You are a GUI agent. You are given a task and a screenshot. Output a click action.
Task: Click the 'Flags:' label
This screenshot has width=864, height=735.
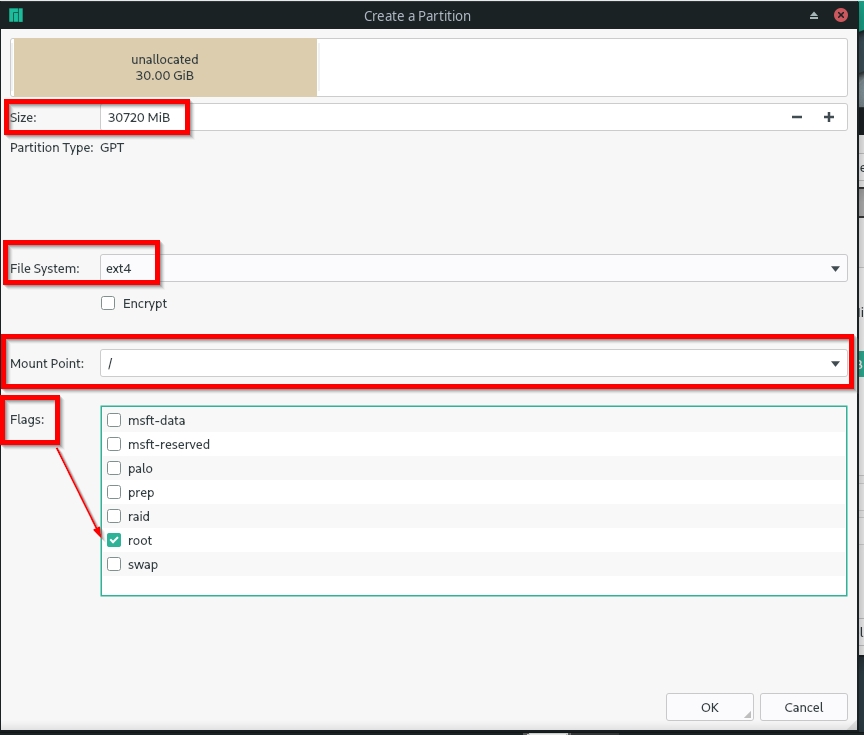pos(27,419)
